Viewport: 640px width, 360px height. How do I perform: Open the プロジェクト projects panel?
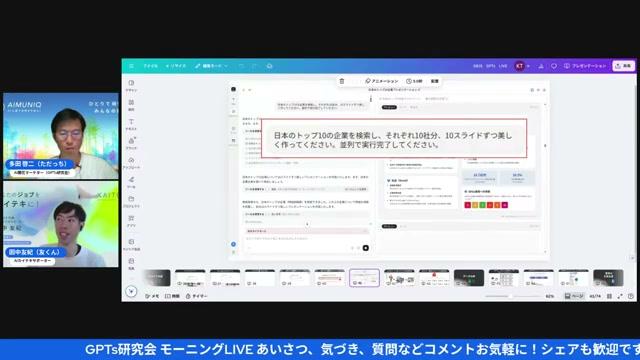point(131,202)
